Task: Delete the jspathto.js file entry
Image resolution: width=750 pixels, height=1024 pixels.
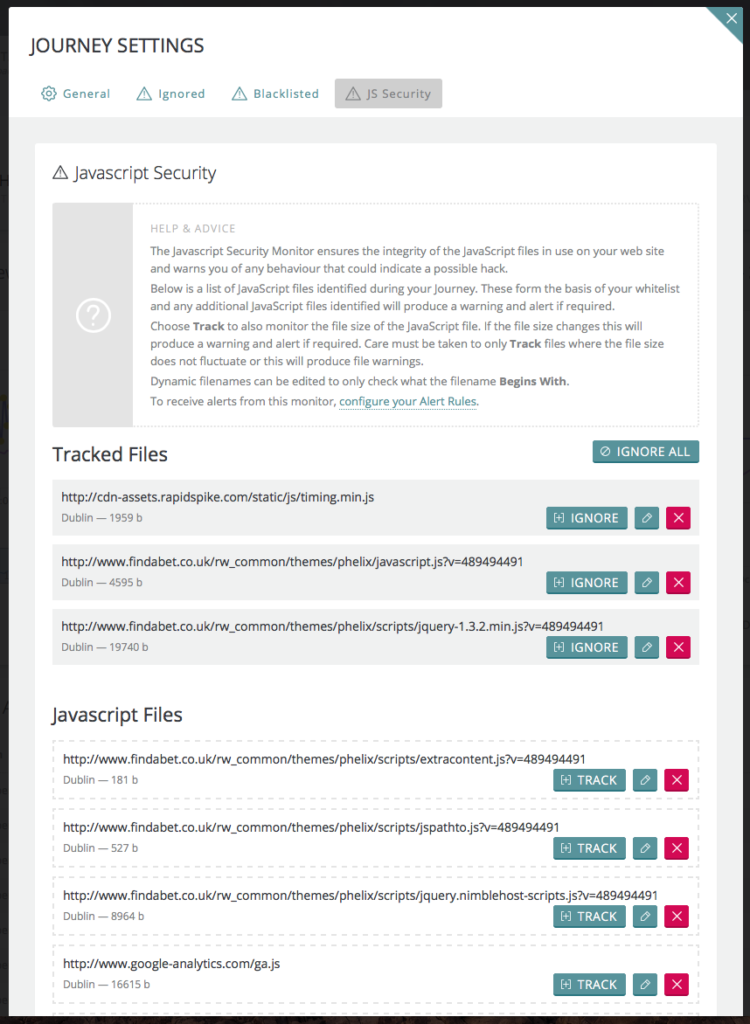Action: (x=678, y=848)
